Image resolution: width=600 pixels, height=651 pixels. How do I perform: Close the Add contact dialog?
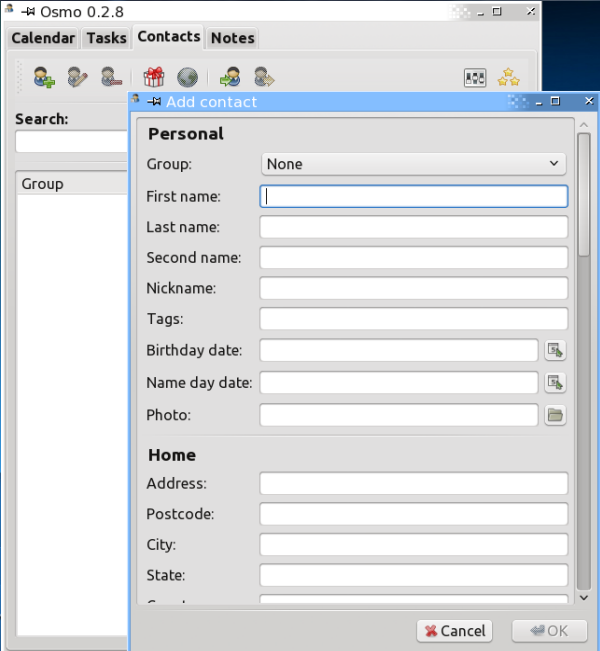589,101
